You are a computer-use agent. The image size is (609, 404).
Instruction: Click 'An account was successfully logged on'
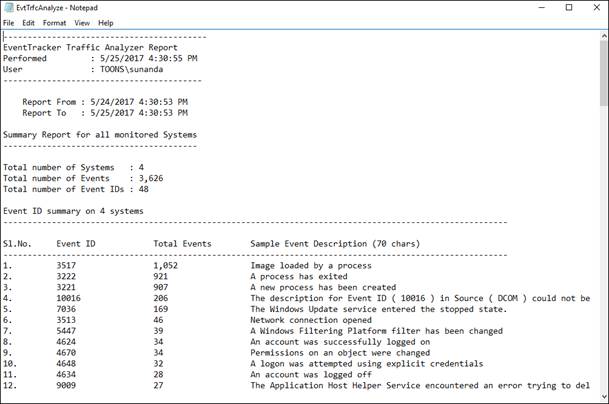(x=340, y=342)
